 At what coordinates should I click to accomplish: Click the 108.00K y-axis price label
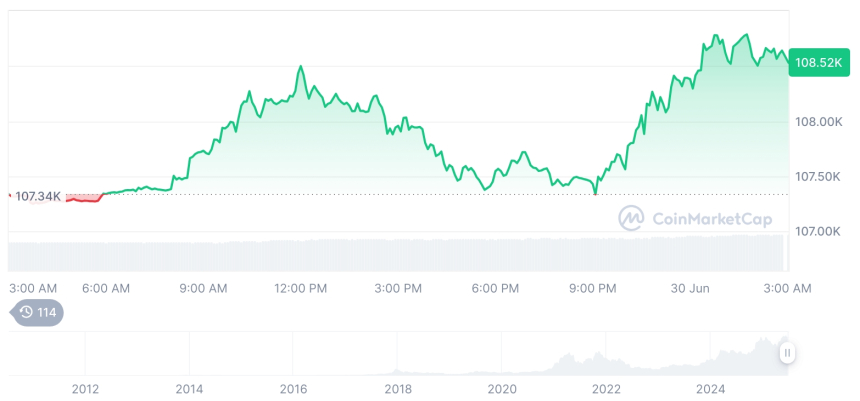(x=817, y=122)
